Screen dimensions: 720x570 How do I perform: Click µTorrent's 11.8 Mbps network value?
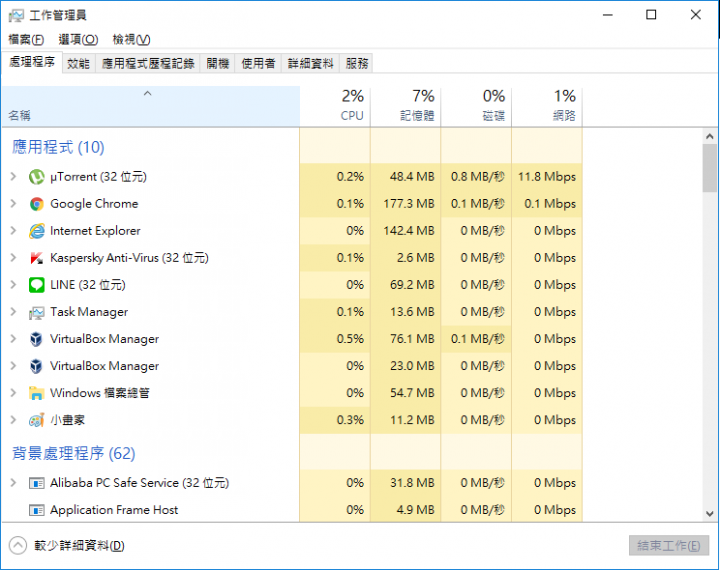click(547, 177)
